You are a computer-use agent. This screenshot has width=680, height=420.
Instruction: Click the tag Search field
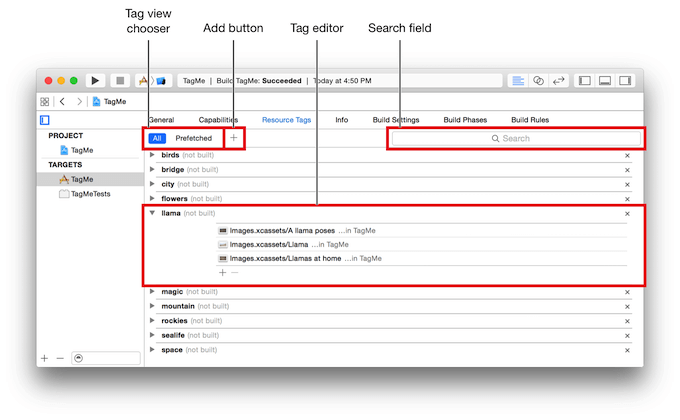click(516, 138)
